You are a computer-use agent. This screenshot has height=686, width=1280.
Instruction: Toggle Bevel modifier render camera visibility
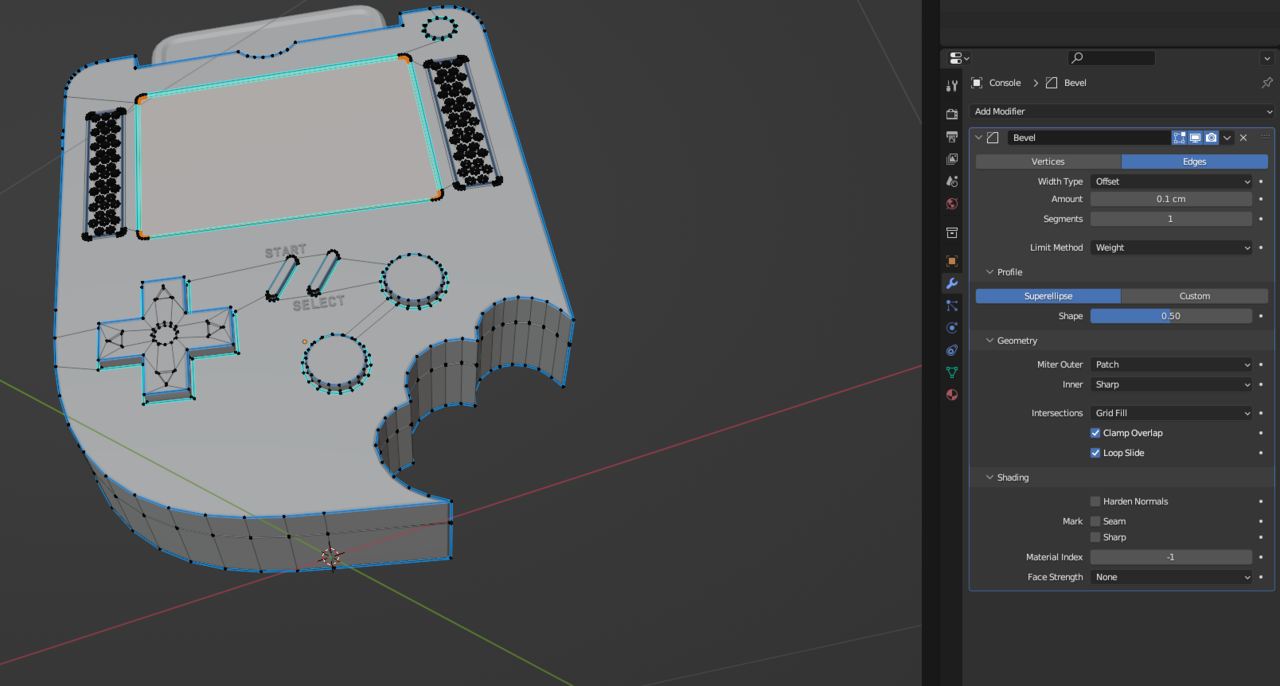1211,138
